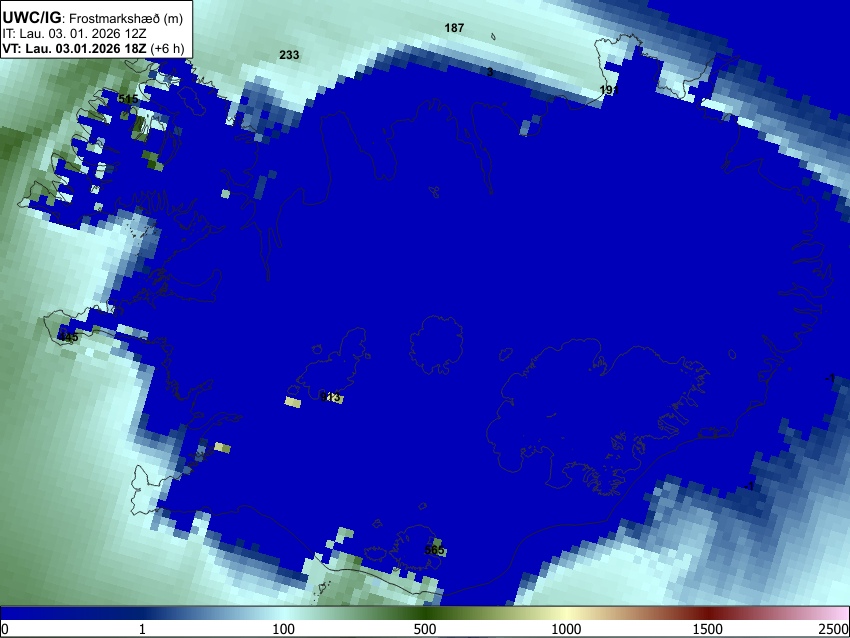
Task: Click the "1" label on the color scale
Action: coord(142,629)
